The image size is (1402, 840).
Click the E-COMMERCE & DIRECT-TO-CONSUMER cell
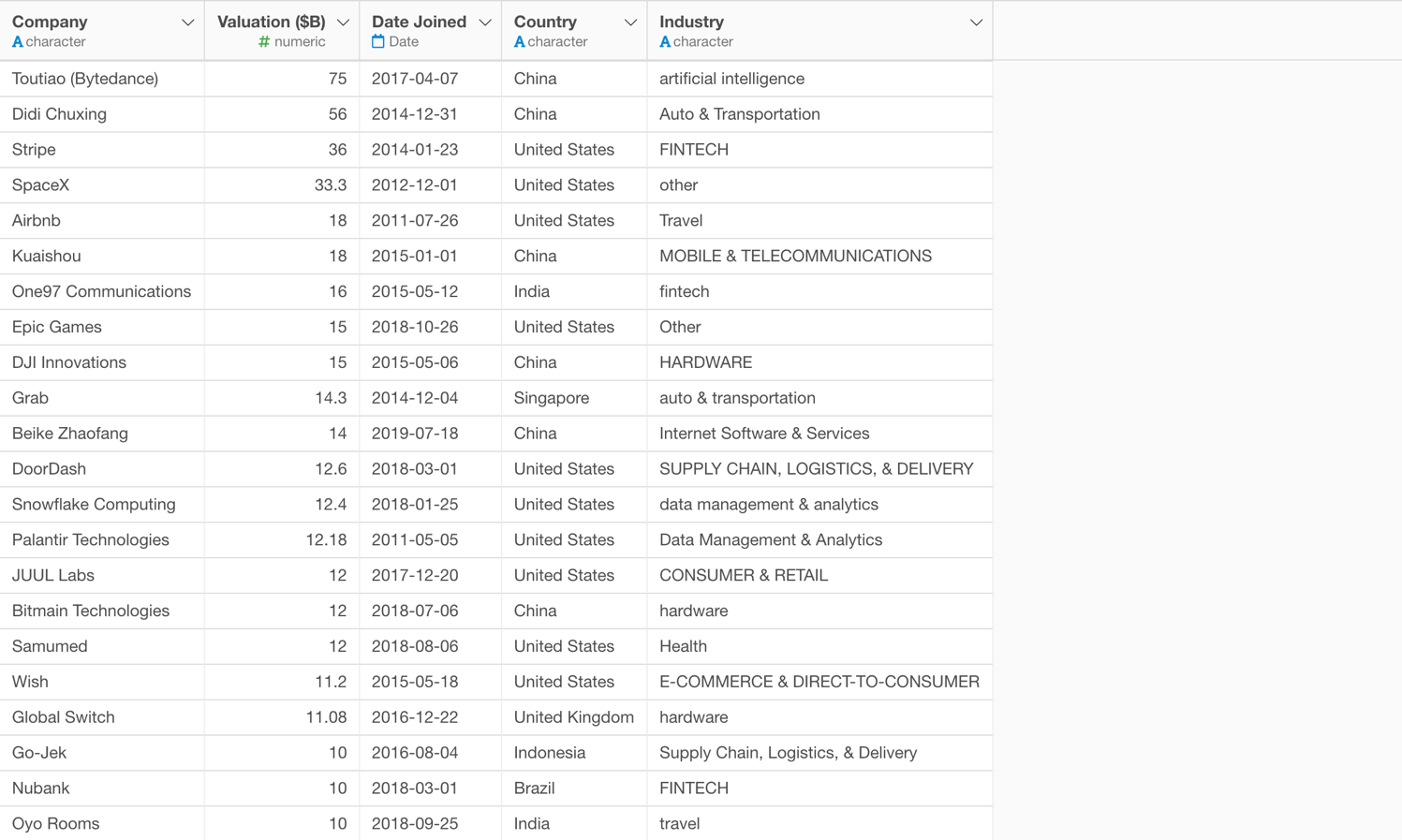[x=819, y=683]
